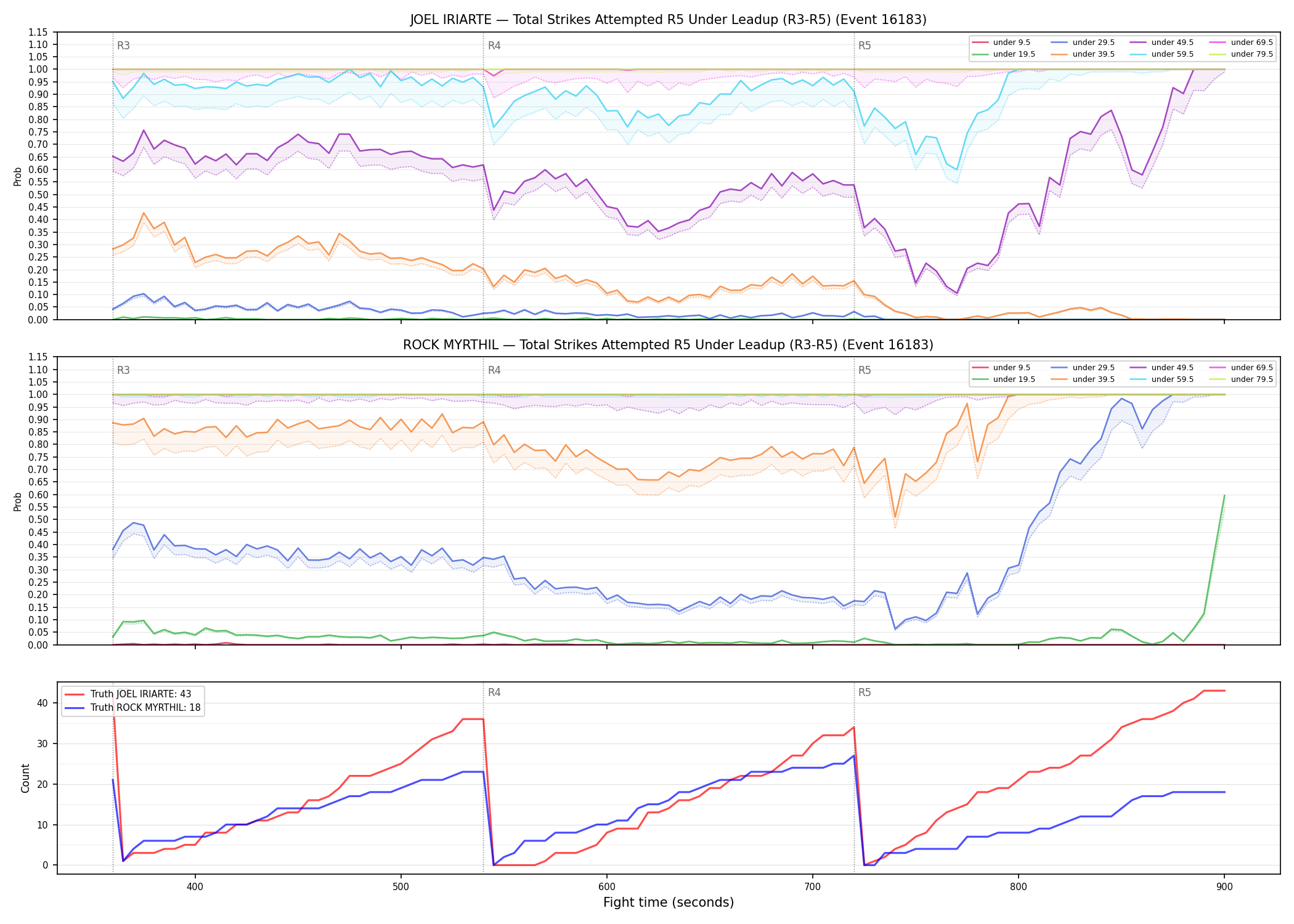Click the R5 marker in the Rock Myrthil chart
This screenshot has height=924, width=1294.
click(x=865, y=371)
